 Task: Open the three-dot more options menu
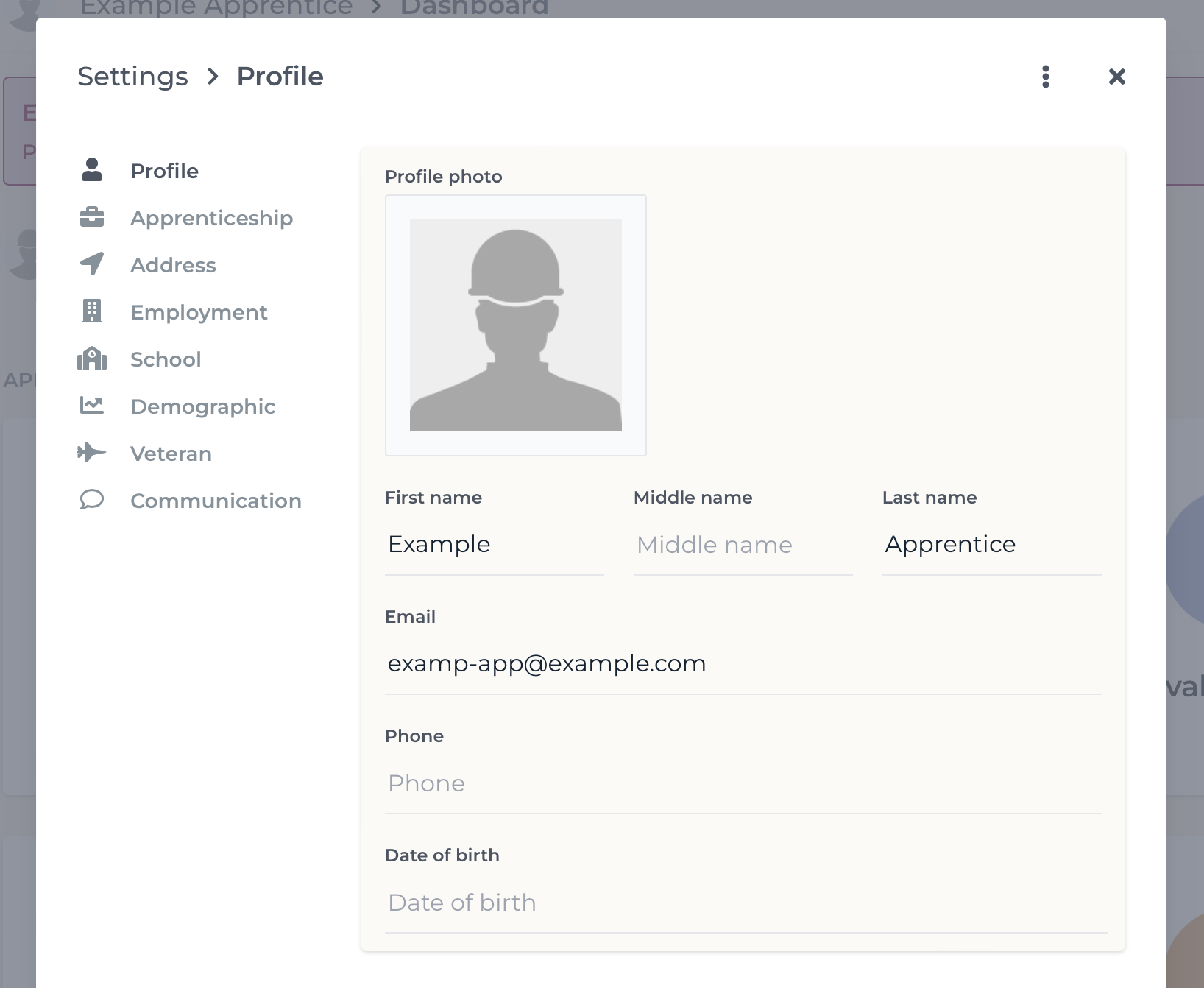[1046, 77]
